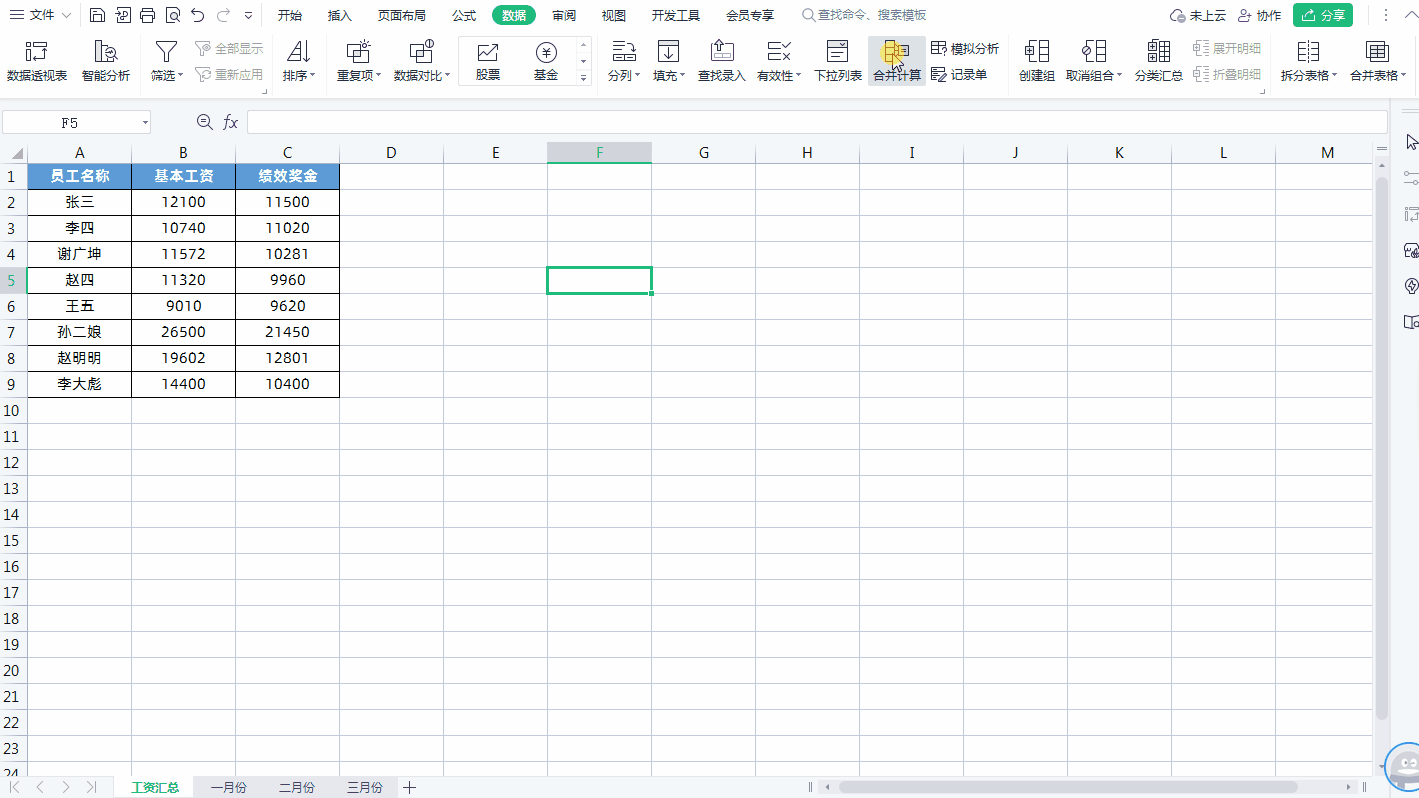The height and width of the screenshot is (798, 1419).
Task: Open the 会员专享 member tab
Action: pyautogui.click(x=750, y=15)
